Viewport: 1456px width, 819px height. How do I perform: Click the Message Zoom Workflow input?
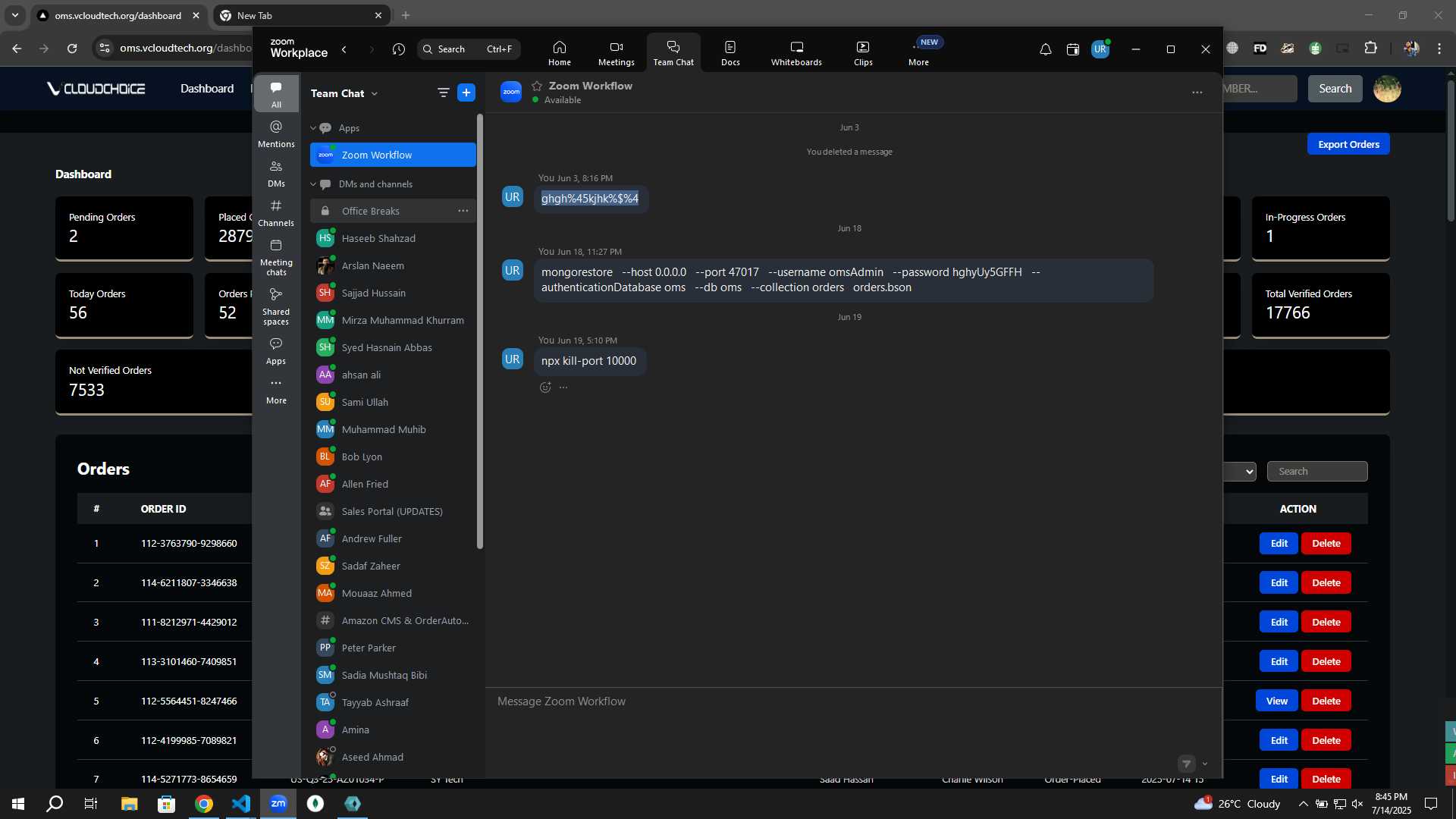tap(853, 701)
